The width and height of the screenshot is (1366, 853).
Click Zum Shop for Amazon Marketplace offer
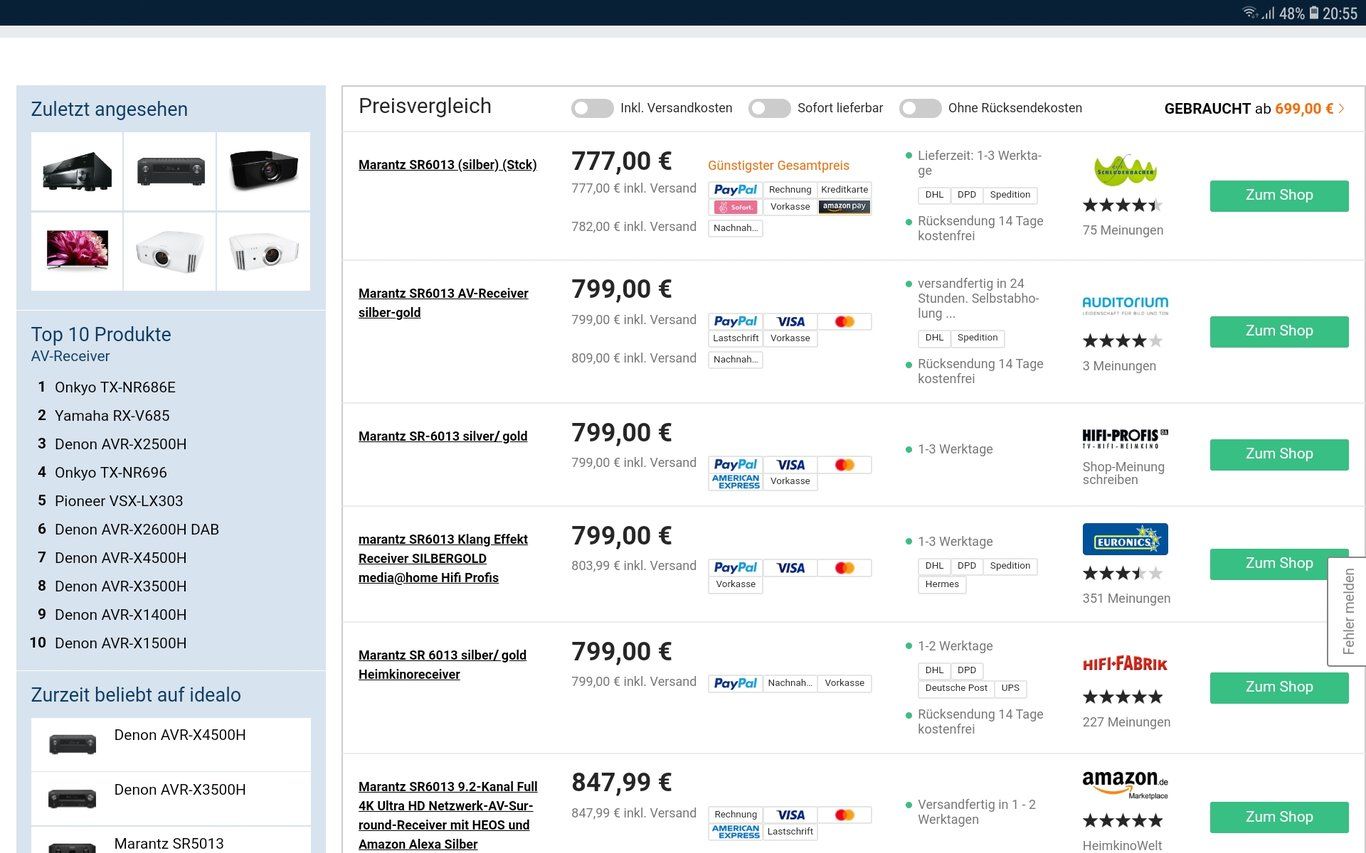1279,817
